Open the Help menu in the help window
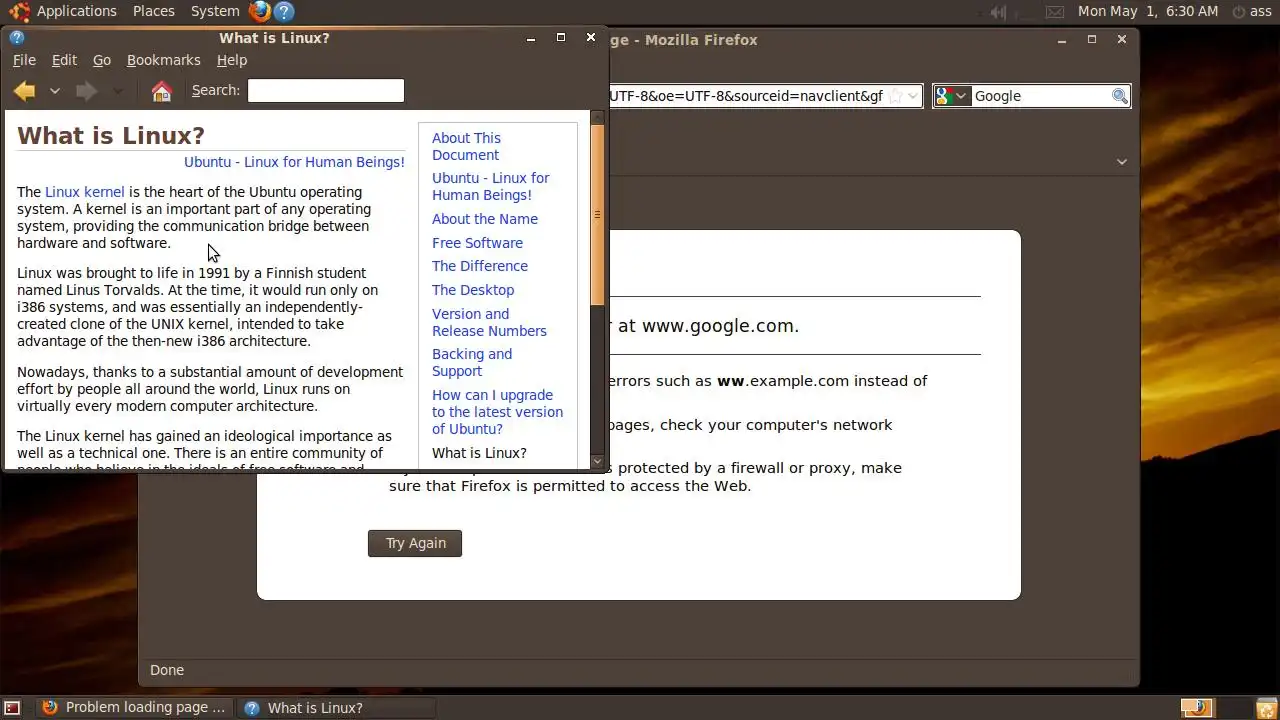This screenshot has width=1280, height=720. 232,60
